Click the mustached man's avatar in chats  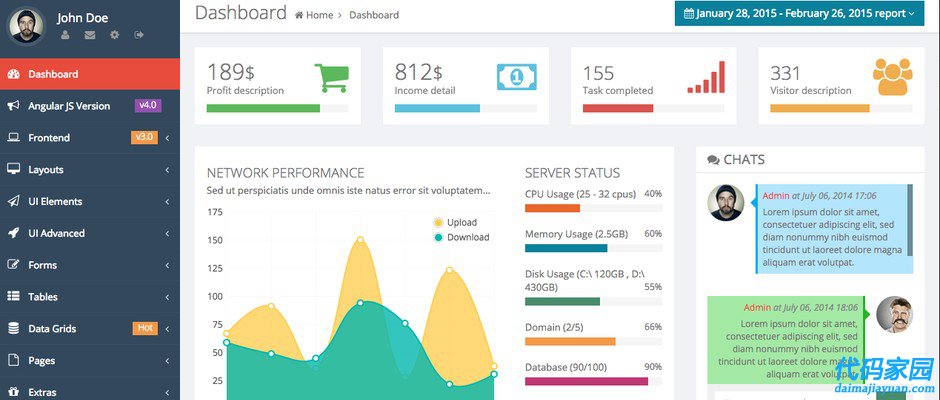[894, 314]
